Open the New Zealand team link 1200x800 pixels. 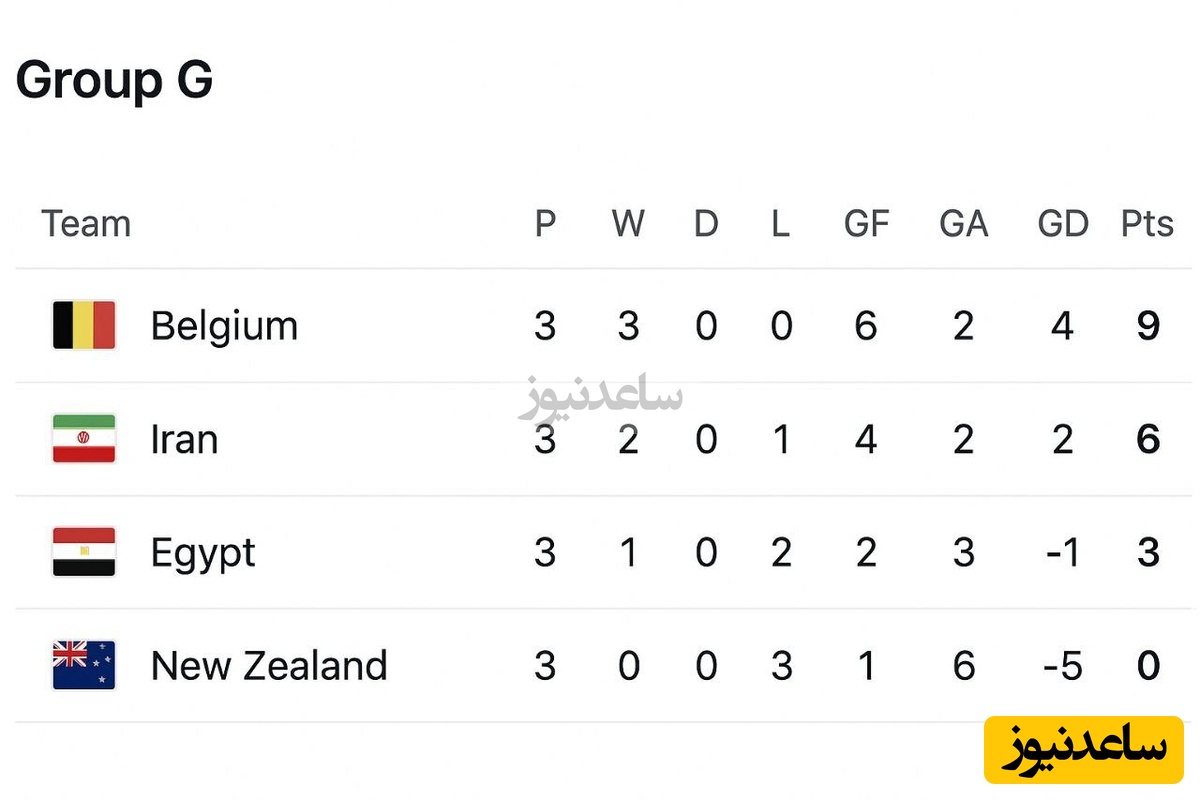tap(269, 666)
